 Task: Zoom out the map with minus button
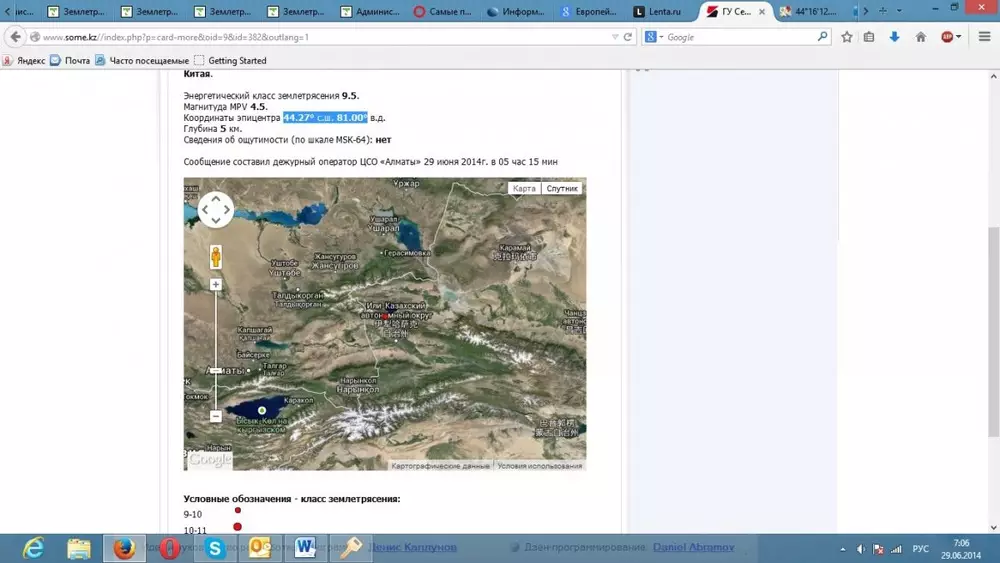pyautogui.click(x=215, y=416)
